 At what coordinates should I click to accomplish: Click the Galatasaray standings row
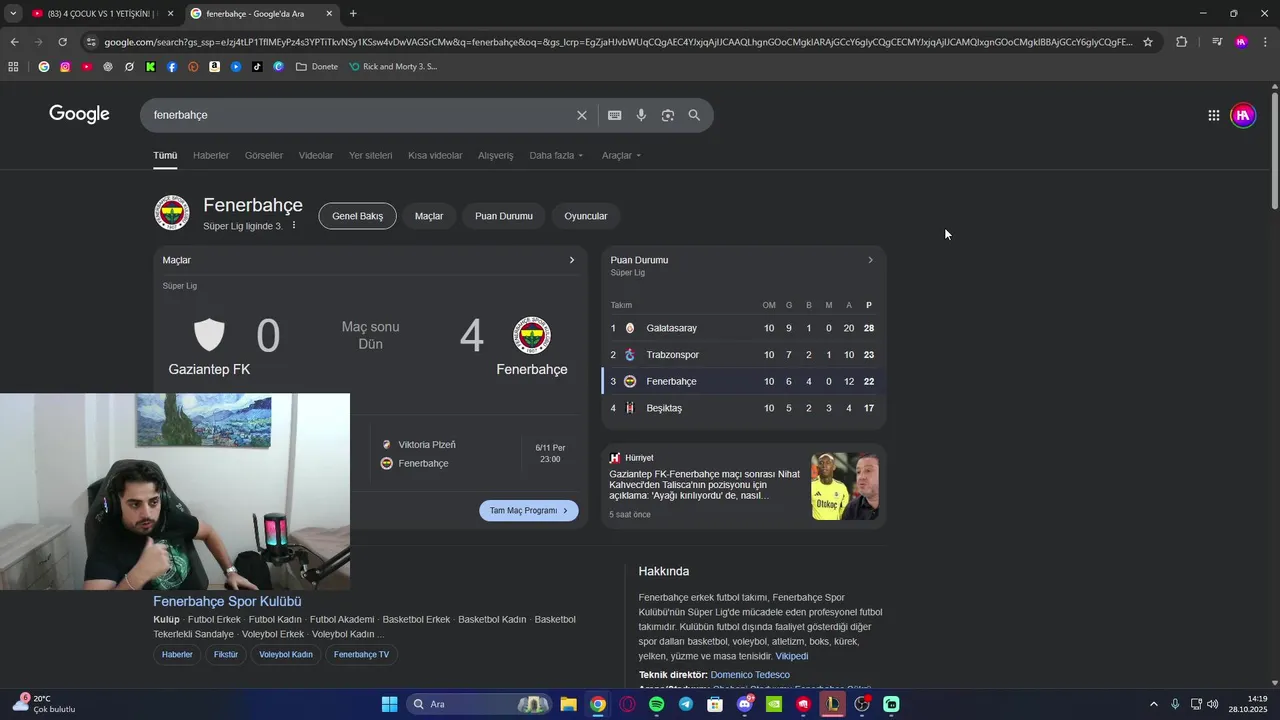[743, 328]
